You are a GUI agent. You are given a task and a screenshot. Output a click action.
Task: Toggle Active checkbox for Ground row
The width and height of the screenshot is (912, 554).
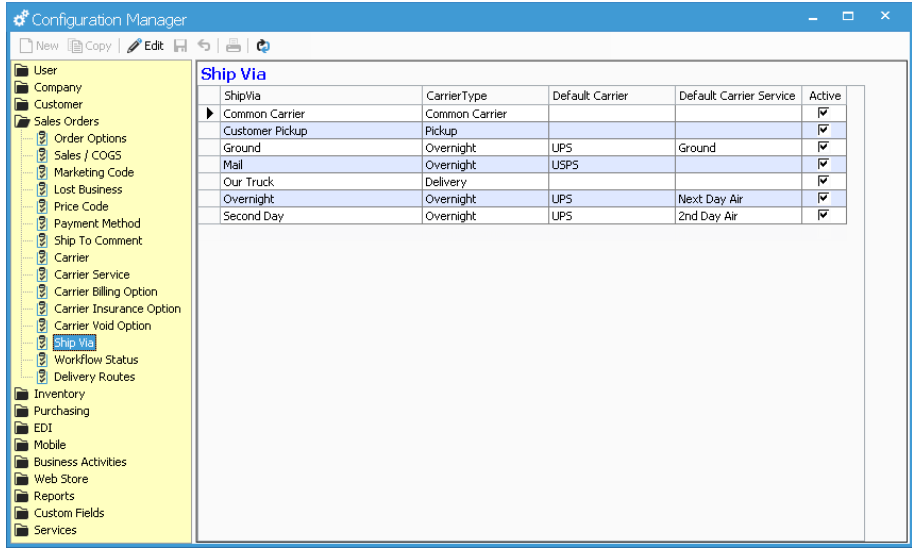click(x=823, y=147)
